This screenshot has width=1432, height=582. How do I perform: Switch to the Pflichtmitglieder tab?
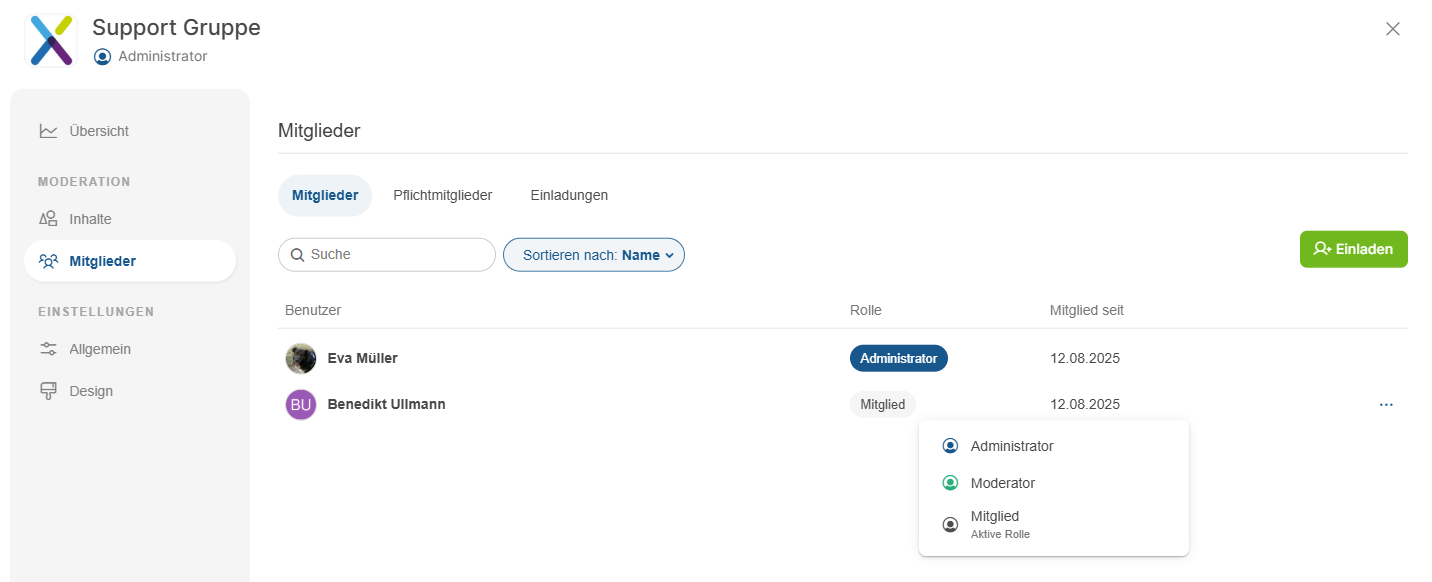[x=442, y=196]
